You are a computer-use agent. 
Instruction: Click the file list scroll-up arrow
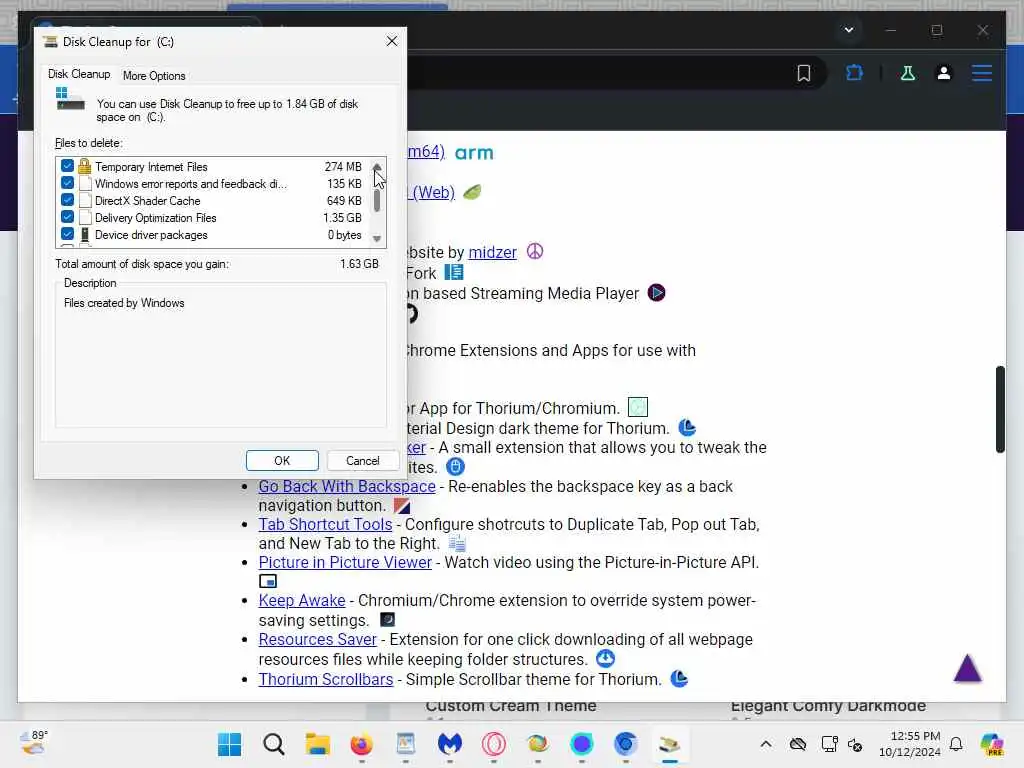click(x=377, y=167)
